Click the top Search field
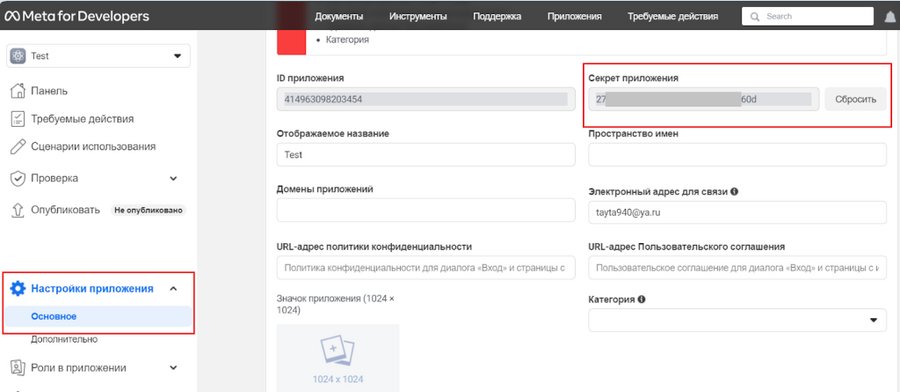900x392 pixels. tap(808, 17)
